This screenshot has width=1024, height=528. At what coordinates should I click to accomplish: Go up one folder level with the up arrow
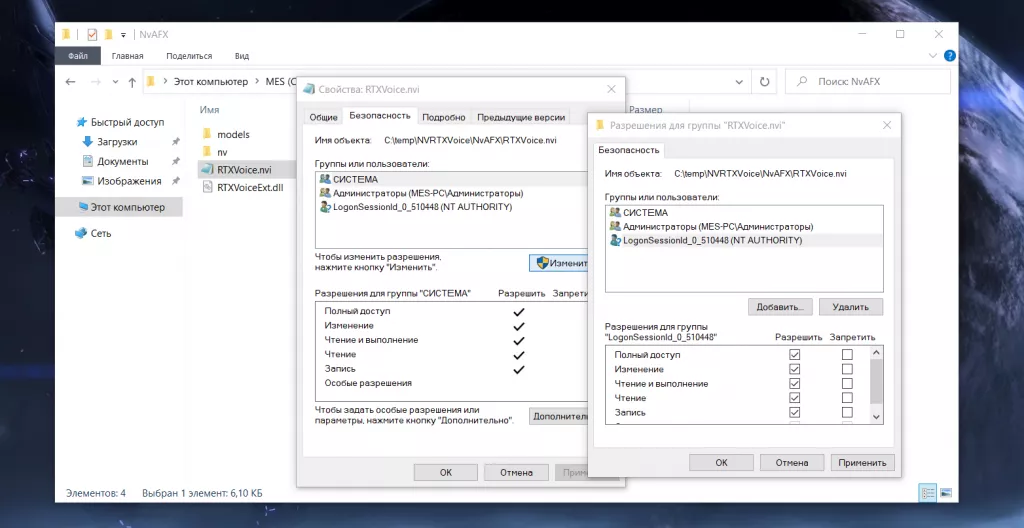tap(131, 82)
